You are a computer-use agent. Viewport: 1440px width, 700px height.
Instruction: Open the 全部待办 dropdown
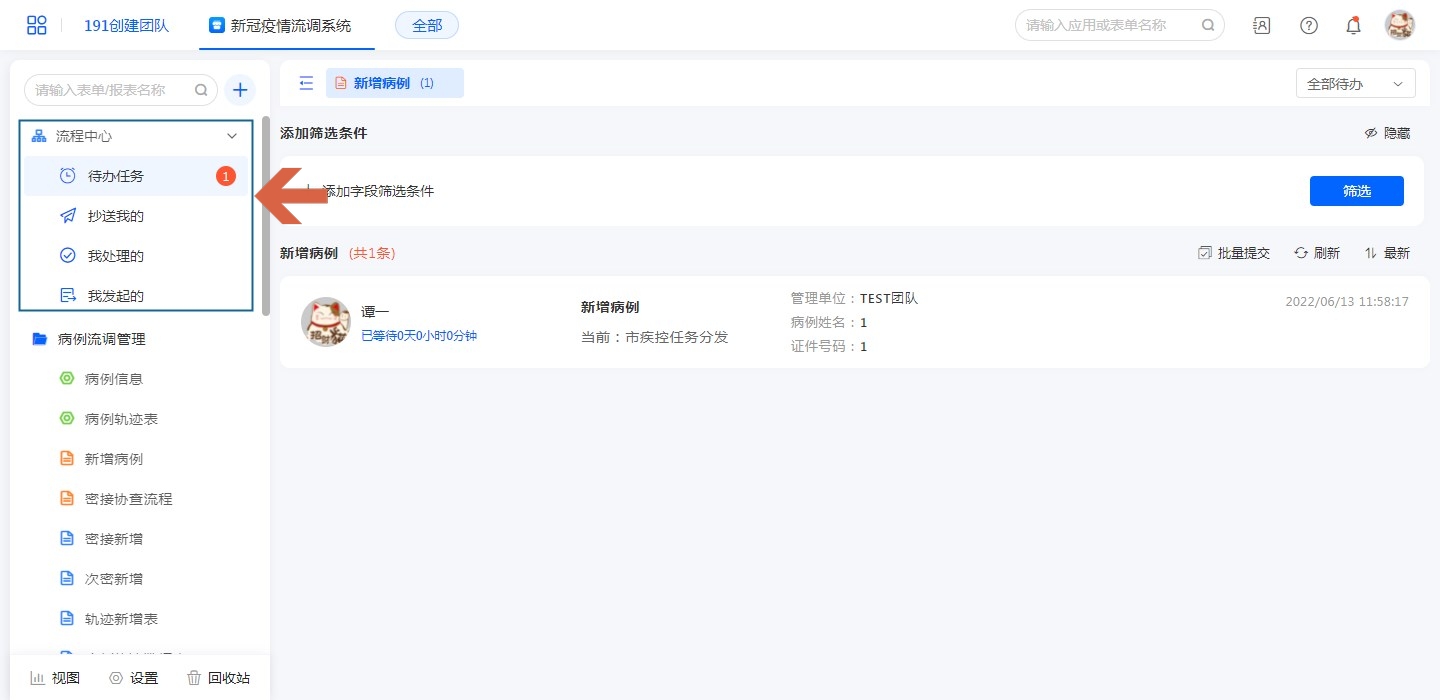(1355, 84)
